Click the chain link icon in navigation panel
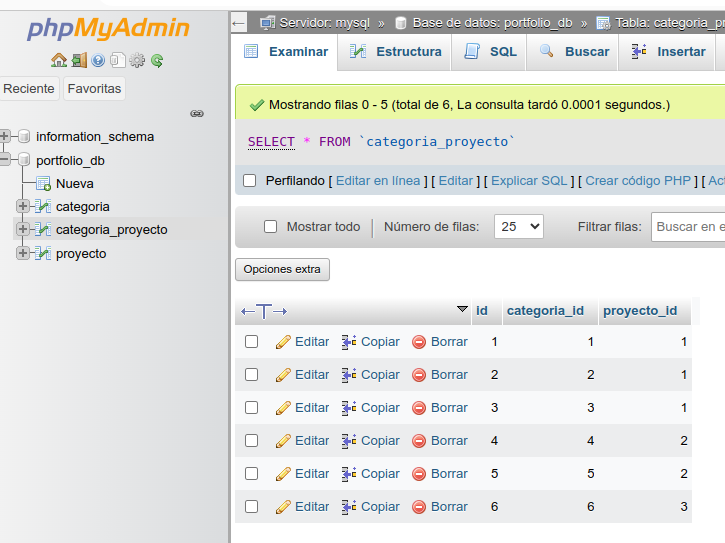The height and width of the screenshot is (543, 725). pyautogui.click(x=197, y=113)
